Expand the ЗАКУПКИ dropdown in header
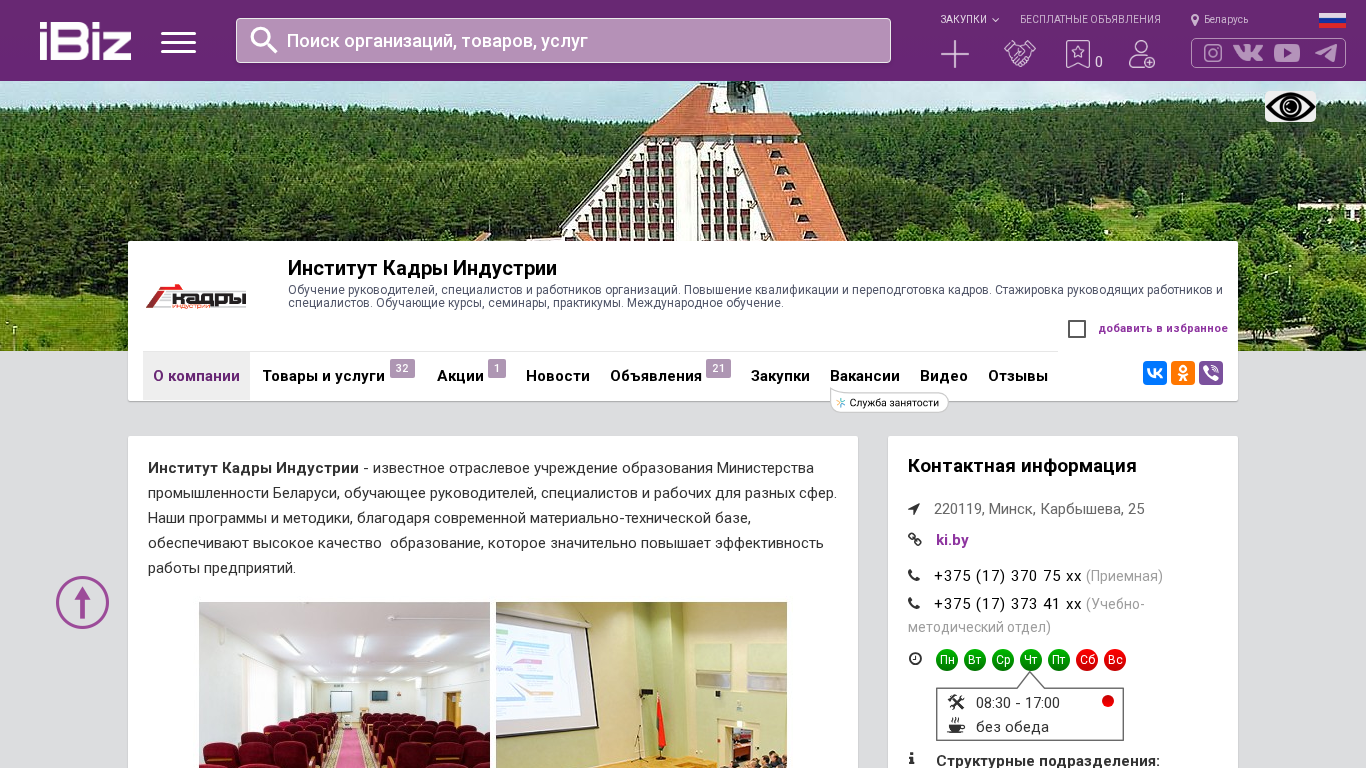1366x768 pixels. pyautogui.click(x=969, y=19)
